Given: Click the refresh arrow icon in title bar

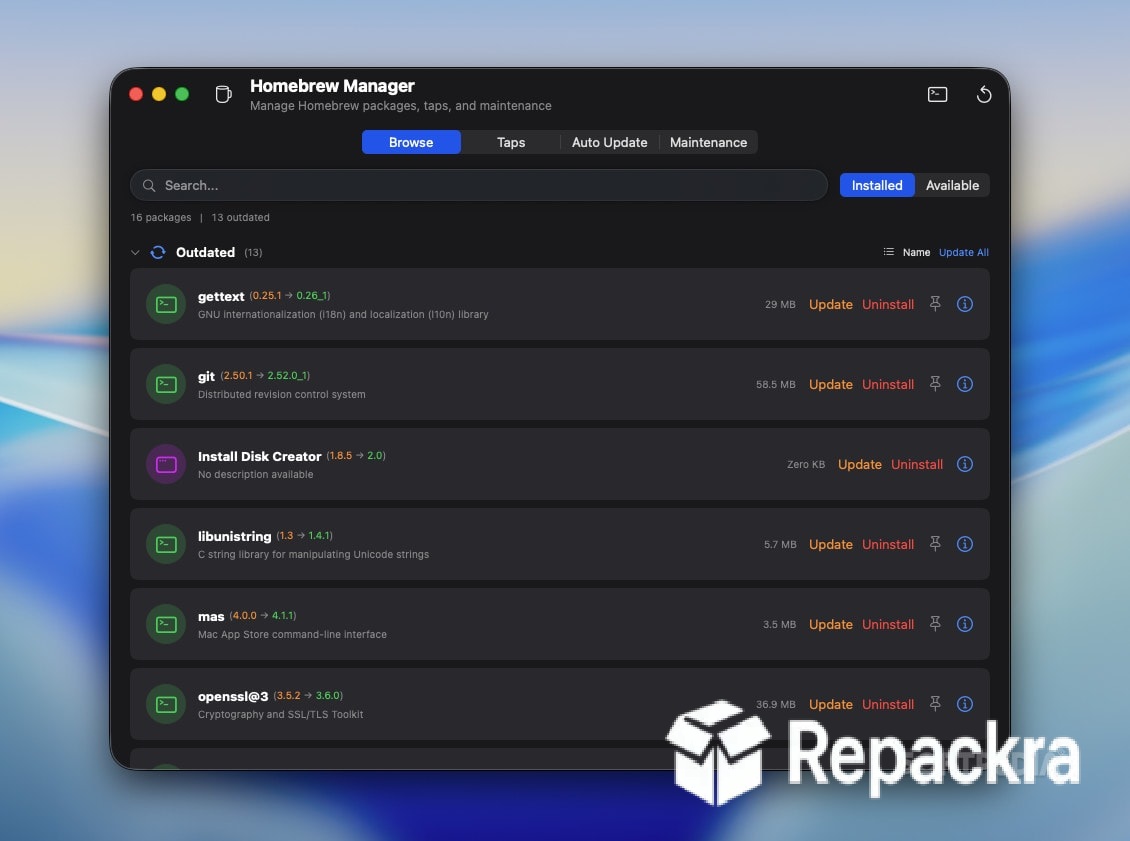Looking at the screenshot, I should [x=984, y=94].
